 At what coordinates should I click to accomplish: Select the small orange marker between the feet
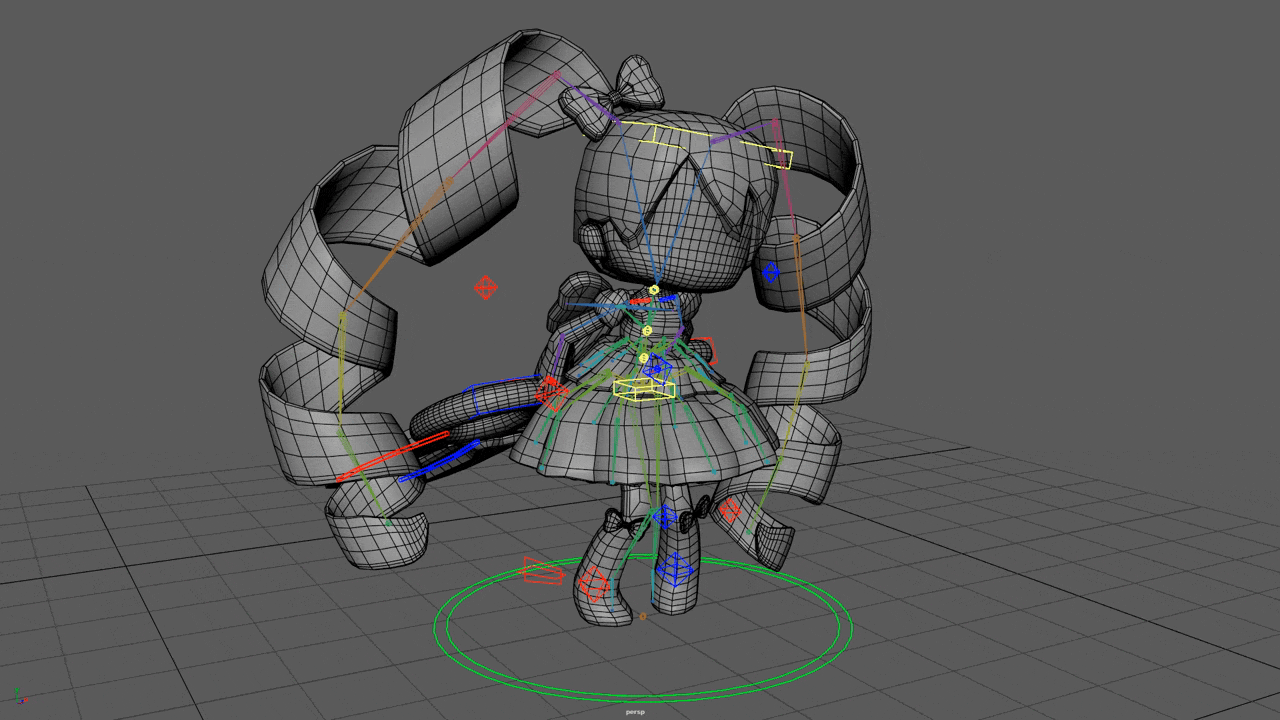click(x=642, y=617)
